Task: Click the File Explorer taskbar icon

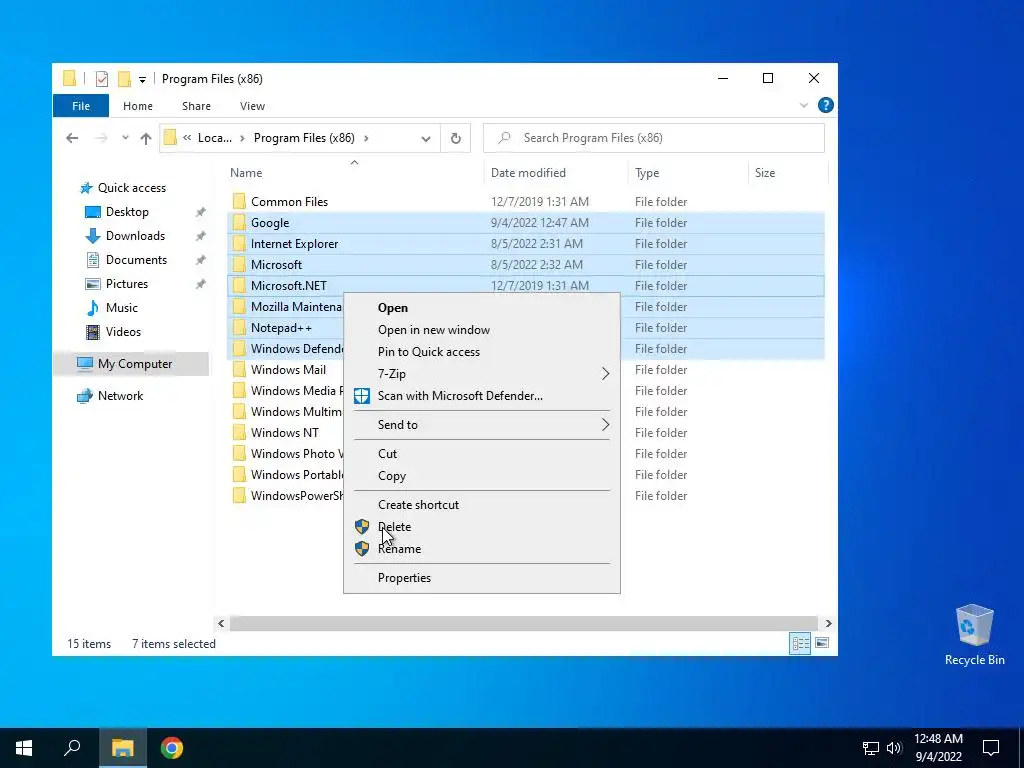Action: pos(123,748)
